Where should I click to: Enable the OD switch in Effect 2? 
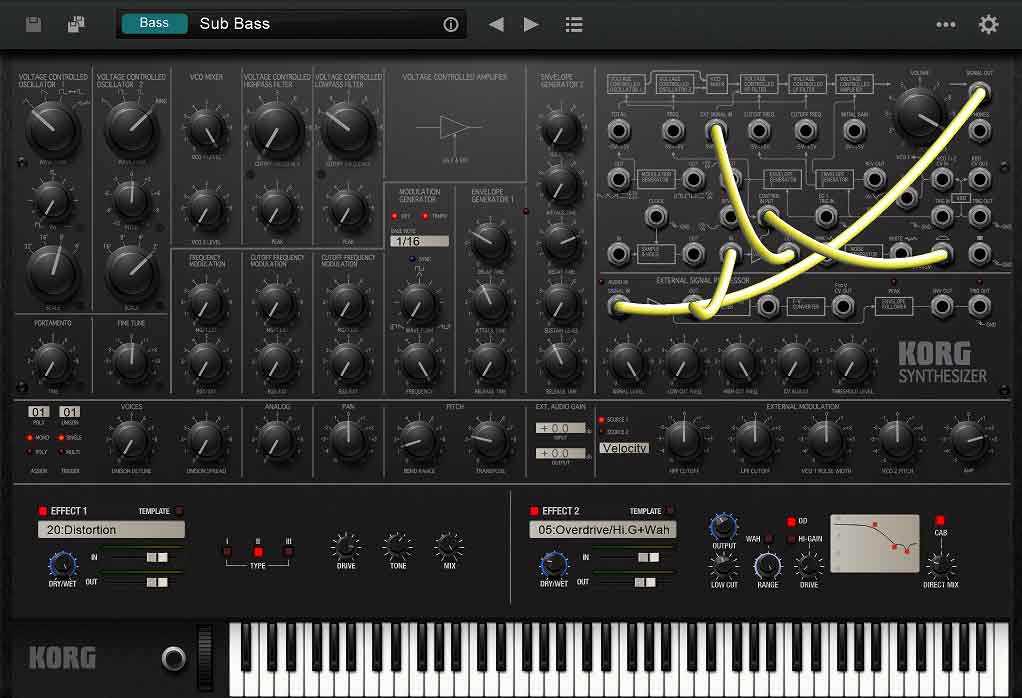791,521
